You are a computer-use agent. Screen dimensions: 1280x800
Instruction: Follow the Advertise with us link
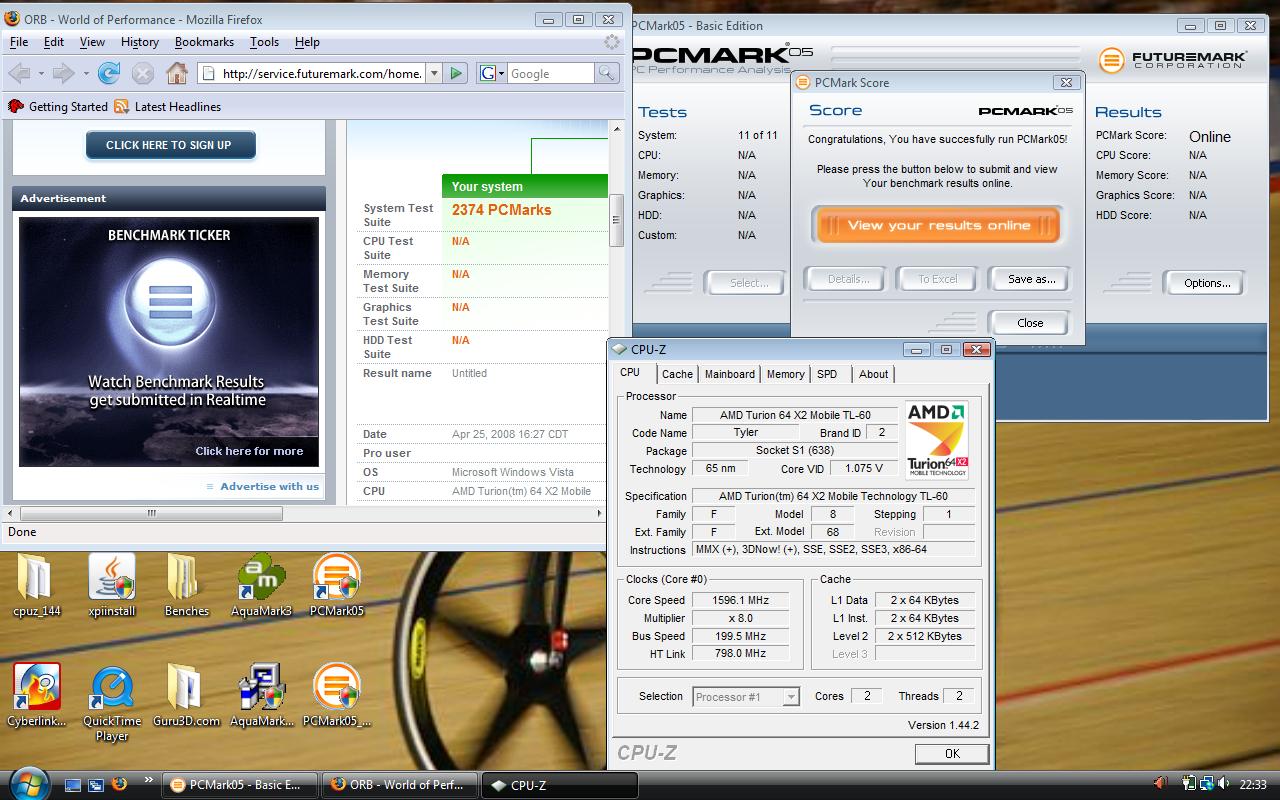click(x=269, y=487)
